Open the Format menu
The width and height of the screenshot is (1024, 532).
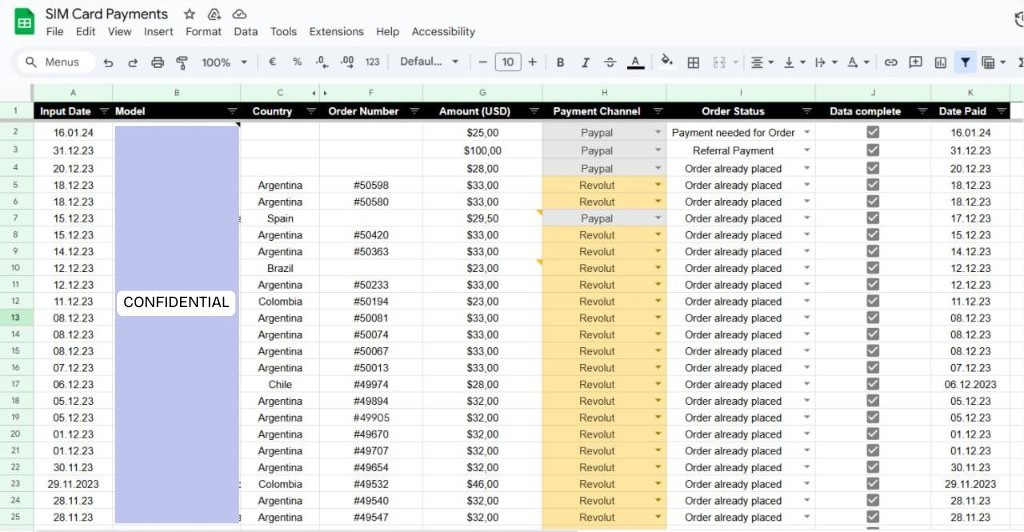click(x=203, y=32)
